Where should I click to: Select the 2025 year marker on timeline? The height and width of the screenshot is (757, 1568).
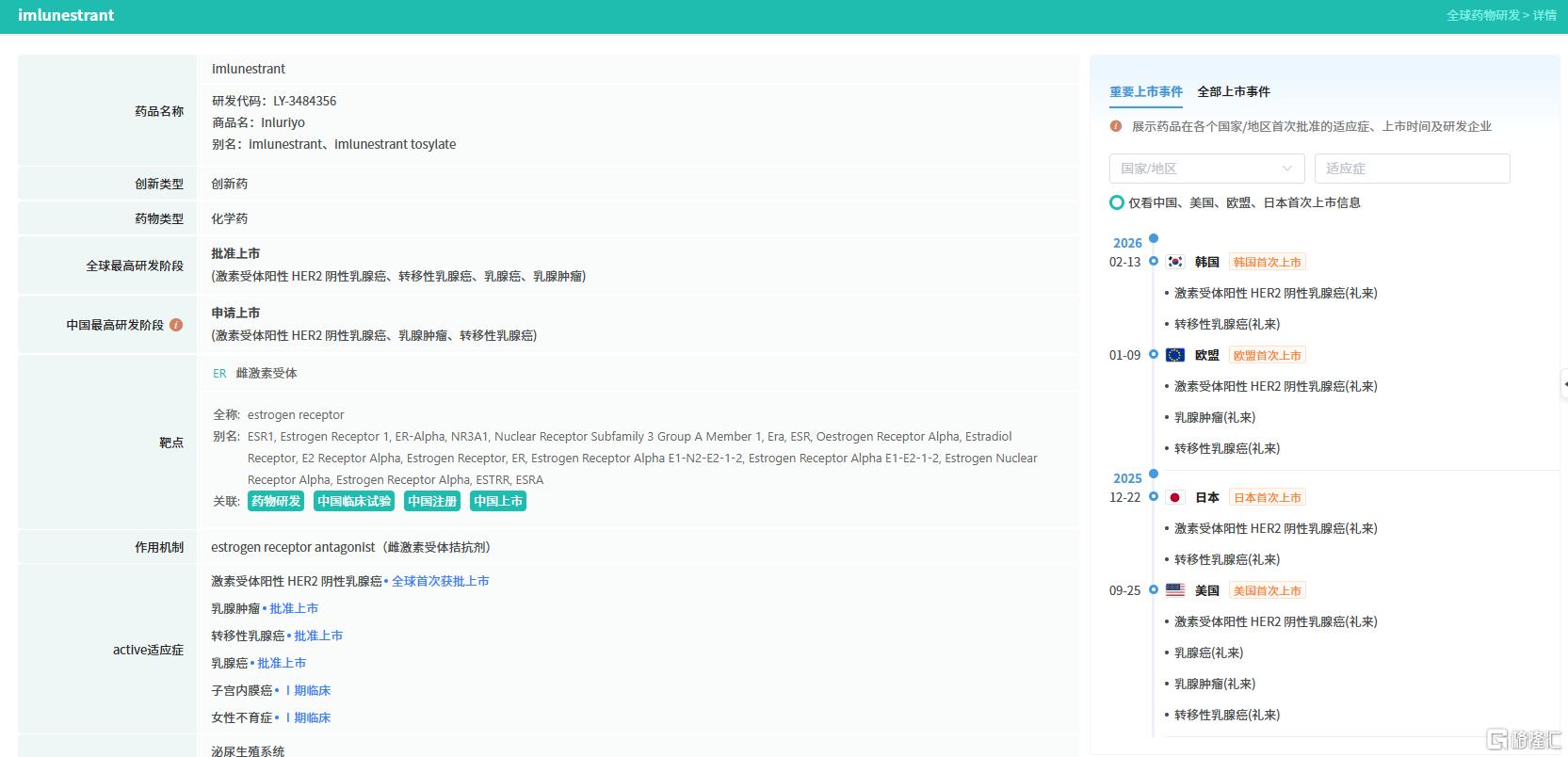[1154, 474]
